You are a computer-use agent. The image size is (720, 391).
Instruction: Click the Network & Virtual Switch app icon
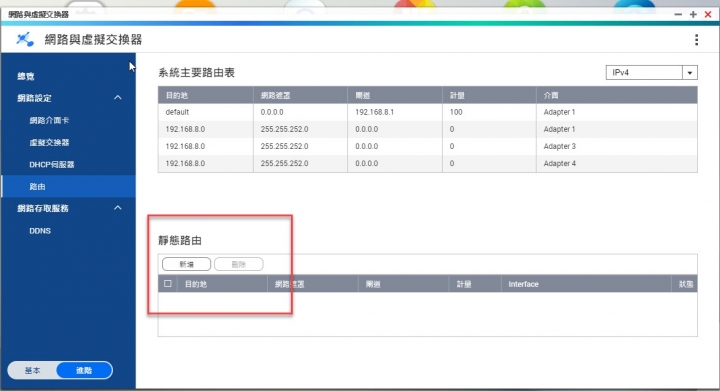click(25, 39)
